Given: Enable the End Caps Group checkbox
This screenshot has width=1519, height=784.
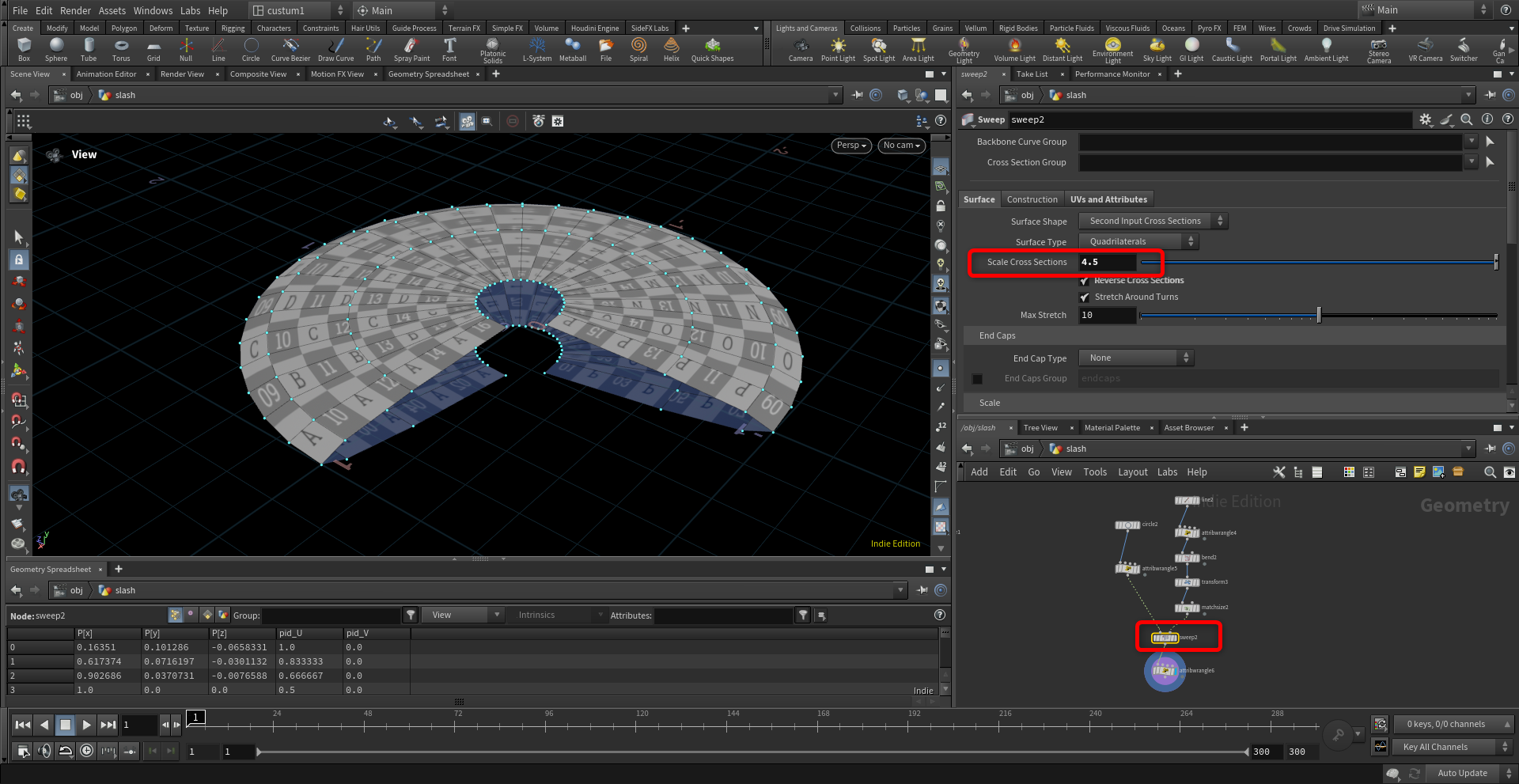Looking at the screenshot, I should pyautogui.click(x=977, y=379).
